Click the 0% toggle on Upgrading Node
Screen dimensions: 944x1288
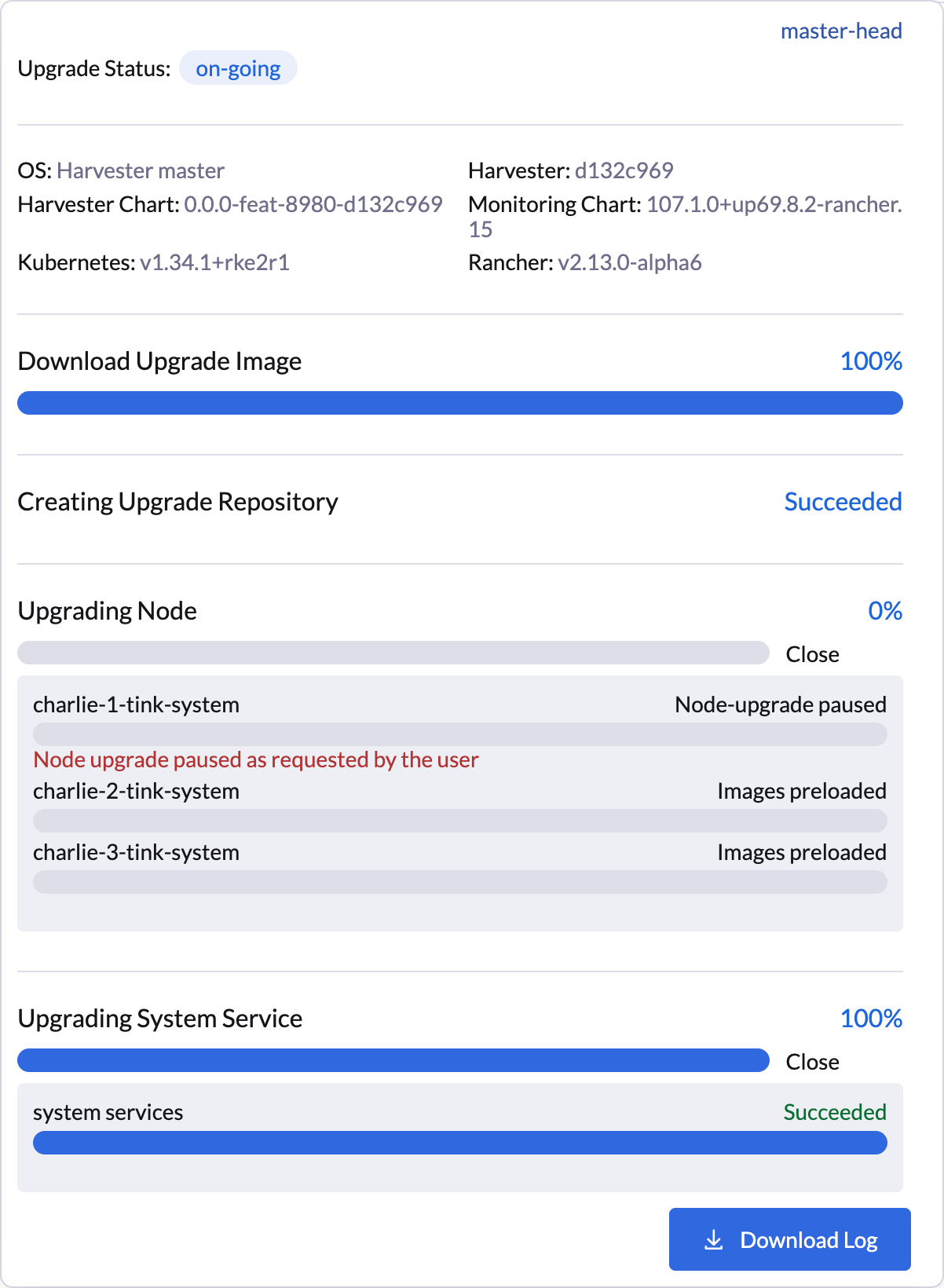(x=885, y=610)
